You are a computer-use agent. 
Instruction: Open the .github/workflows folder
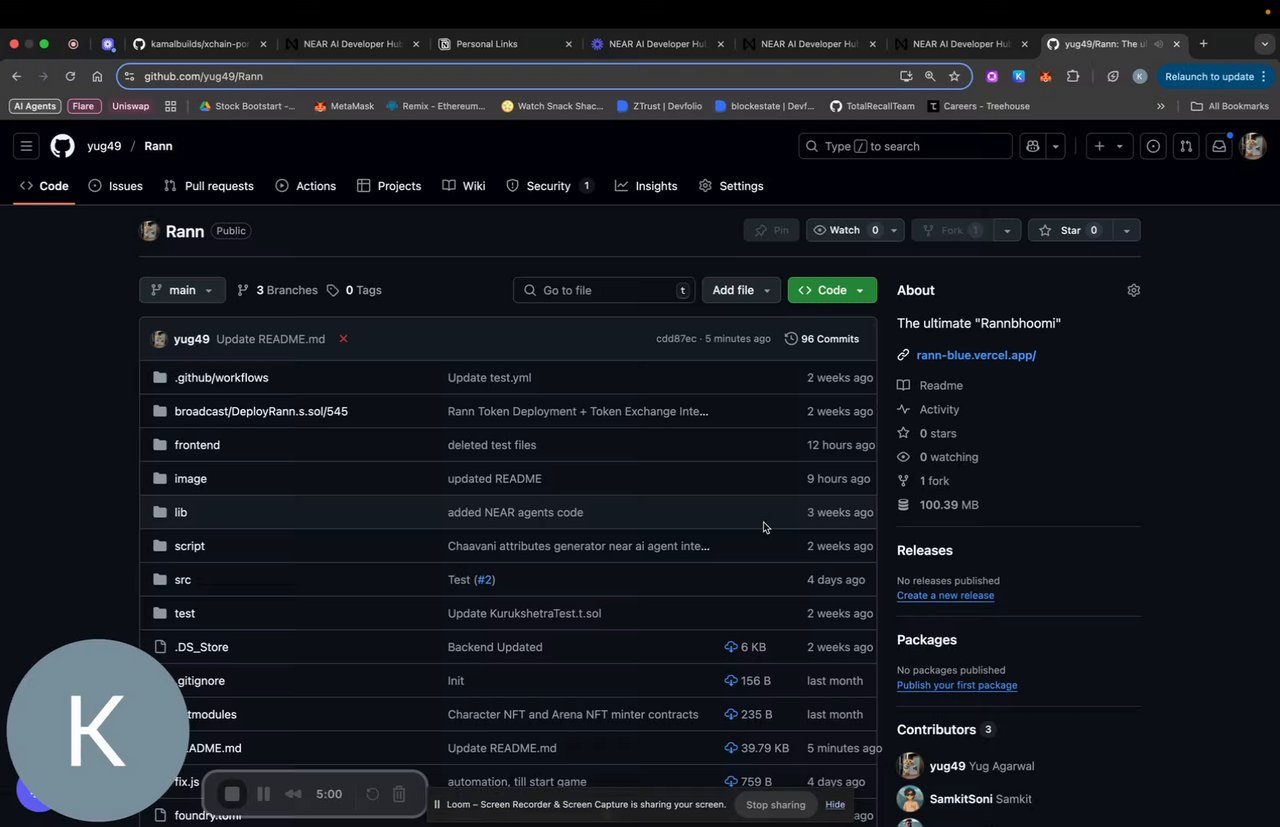(221, 378)
